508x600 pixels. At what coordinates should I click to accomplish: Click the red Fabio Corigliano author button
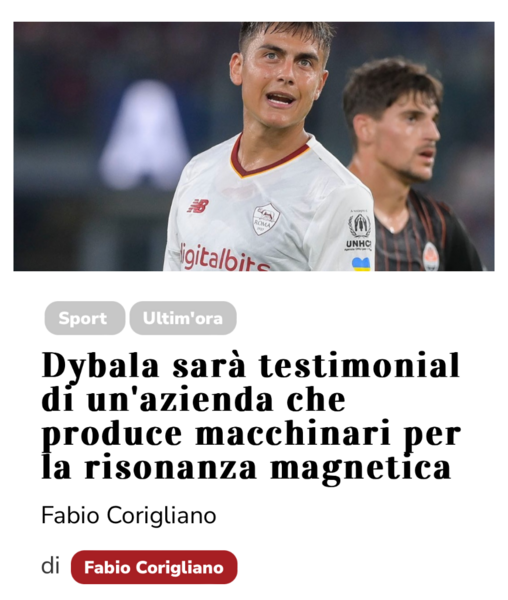[154, 567]
